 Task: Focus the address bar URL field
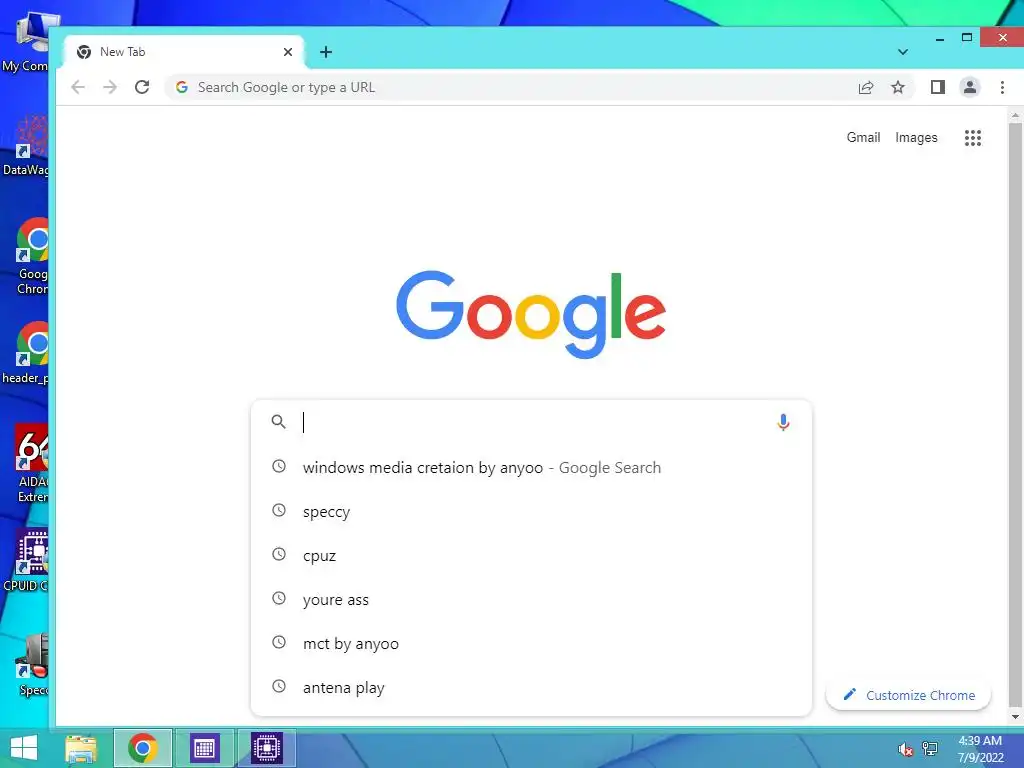coord(509,88)
